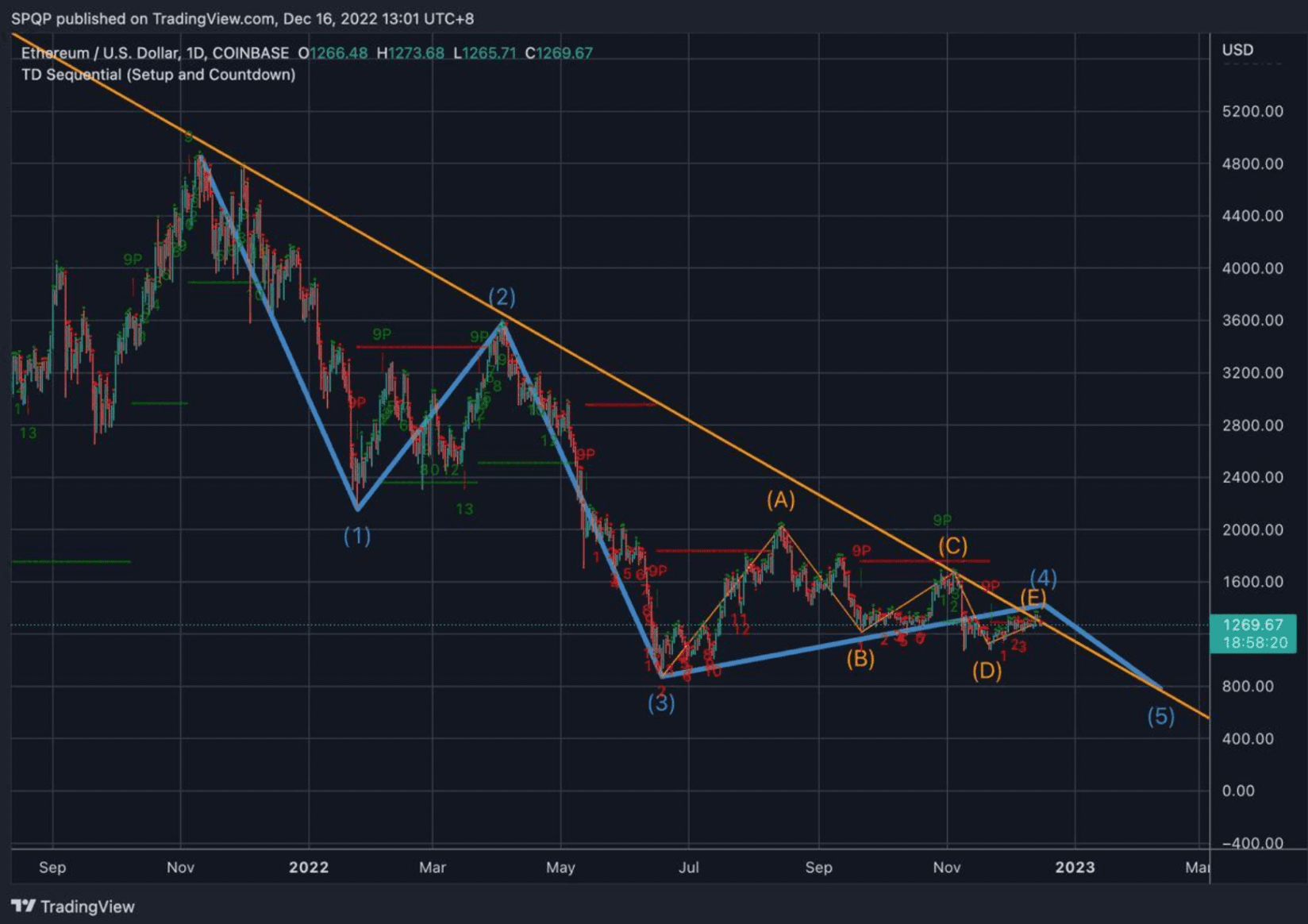Screen dimensions: 1308x924
Task: Click the high value H1273.68
Action: coord(410,53)
